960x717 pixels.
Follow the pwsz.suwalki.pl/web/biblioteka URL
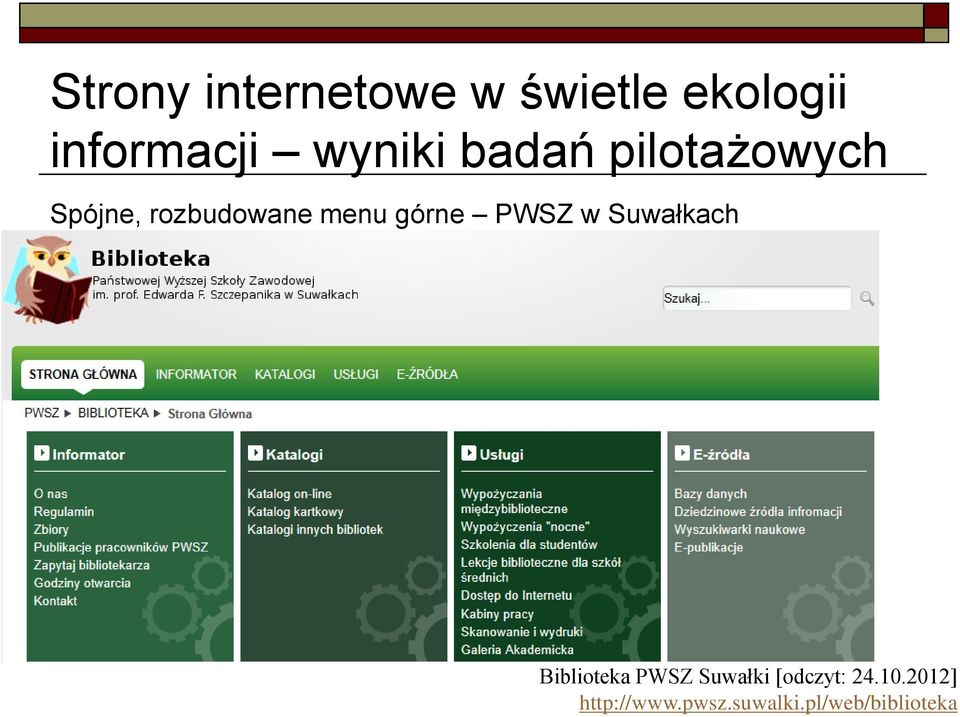coord(768,703)
